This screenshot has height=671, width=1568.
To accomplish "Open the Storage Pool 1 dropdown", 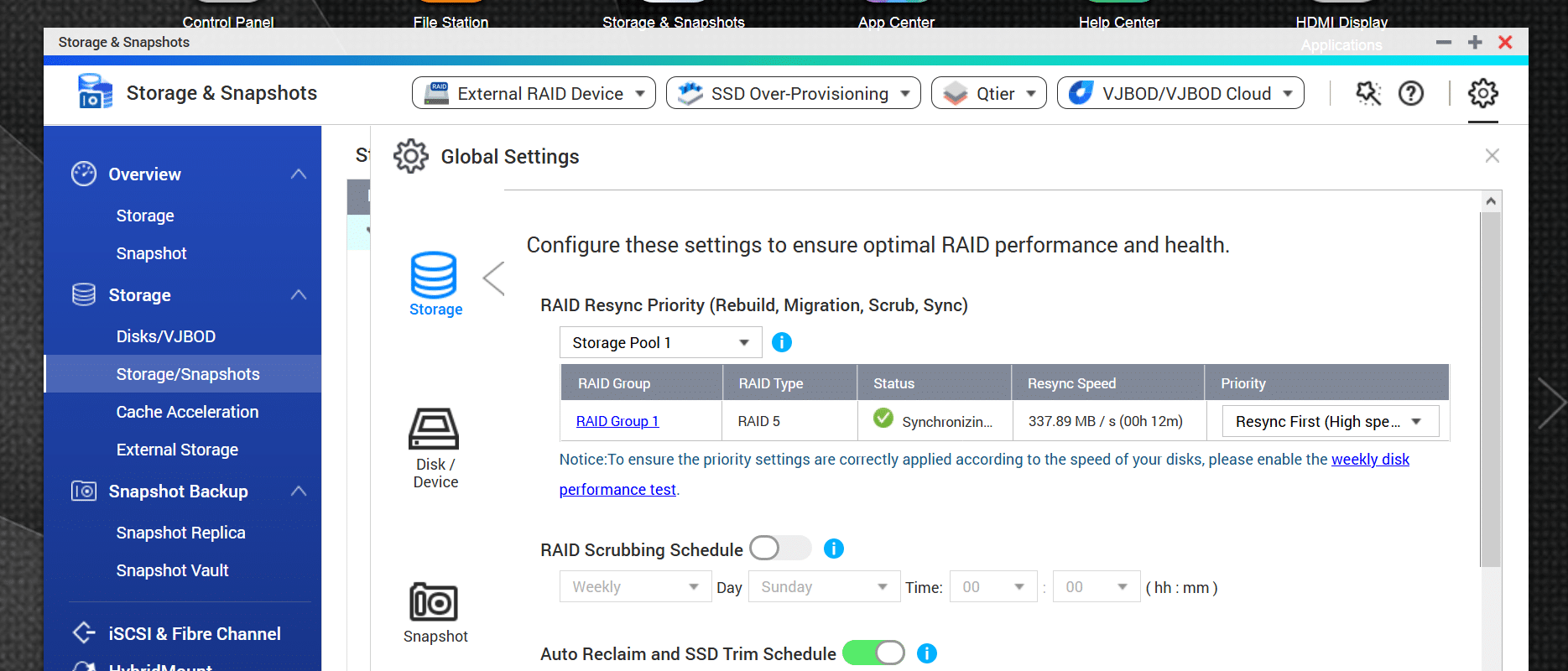I will 660,342.
